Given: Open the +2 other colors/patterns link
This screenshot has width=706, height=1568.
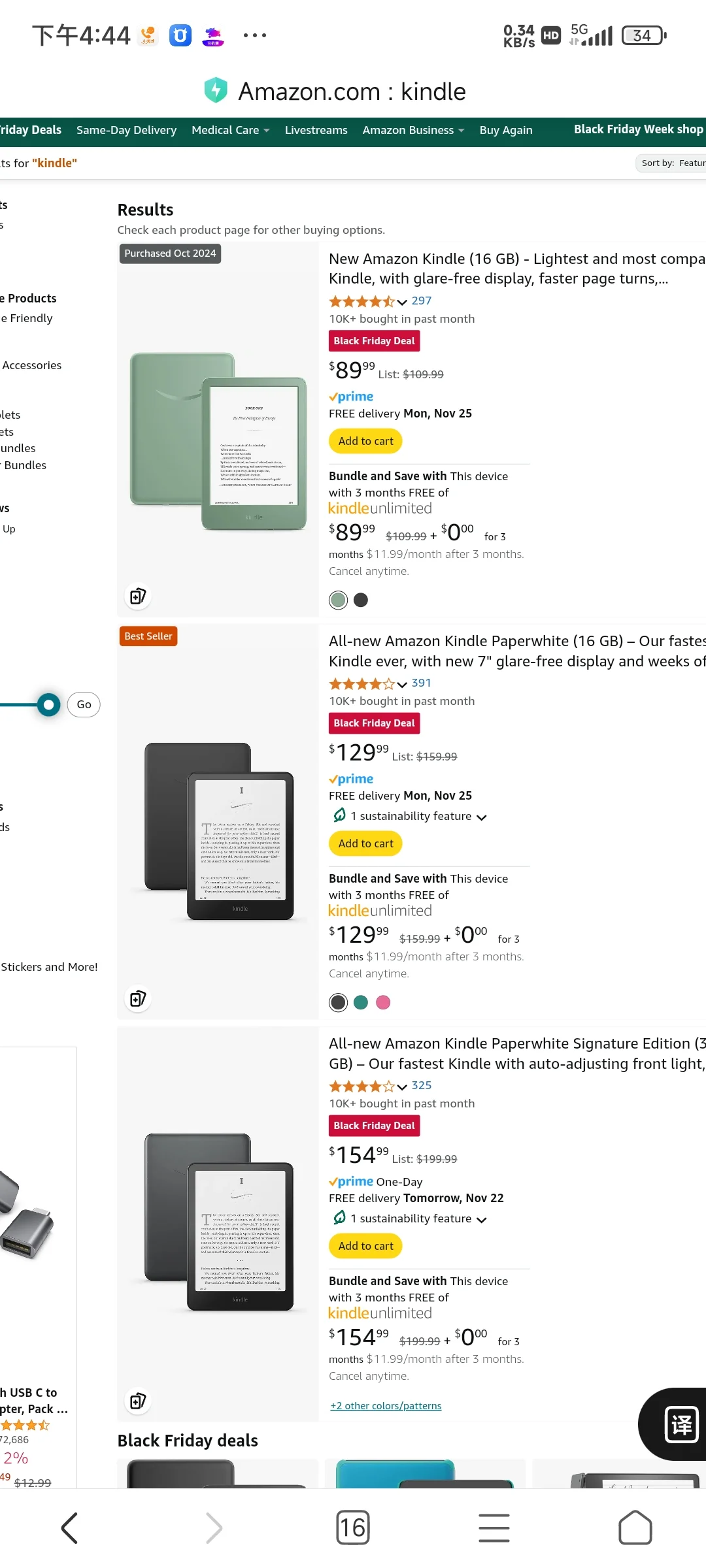Looking at the screenshot, I should point(386,1405).
